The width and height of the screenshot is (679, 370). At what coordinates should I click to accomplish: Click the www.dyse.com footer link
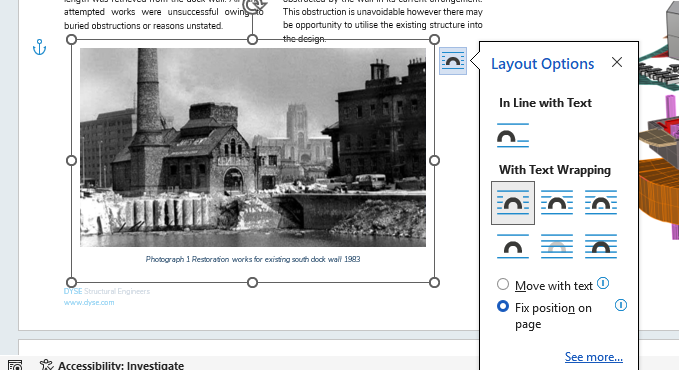coord(89,302)
